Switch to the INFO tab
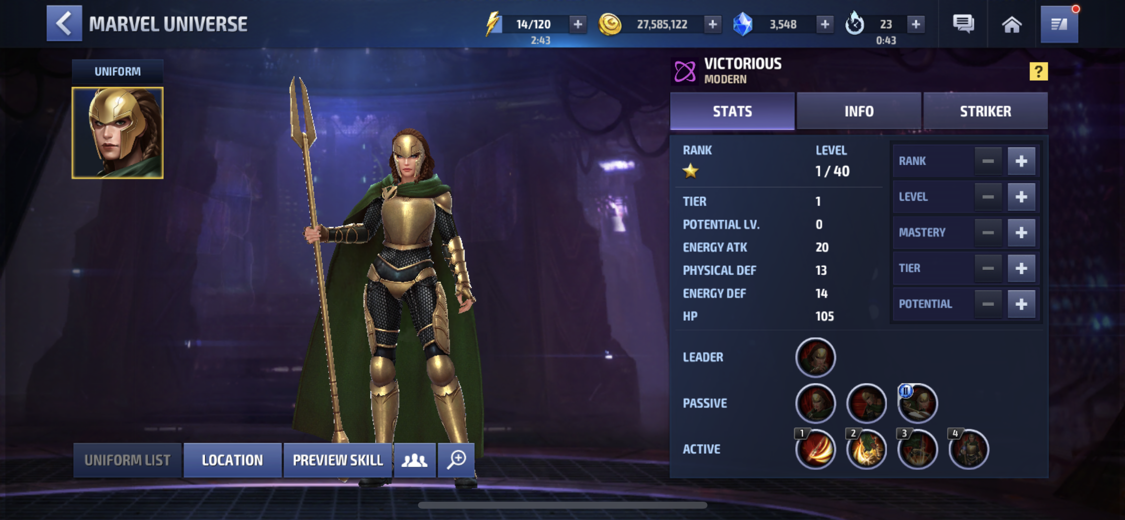Viewport: 1125px width, 520px height. (x=859, y=111)
